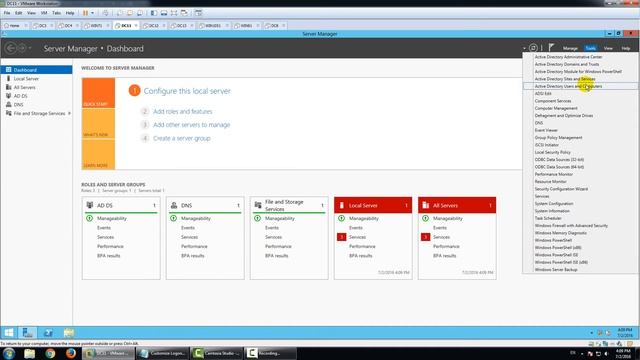
Task: Click the All Servers sidebar icon
Action: pos(8,87)
